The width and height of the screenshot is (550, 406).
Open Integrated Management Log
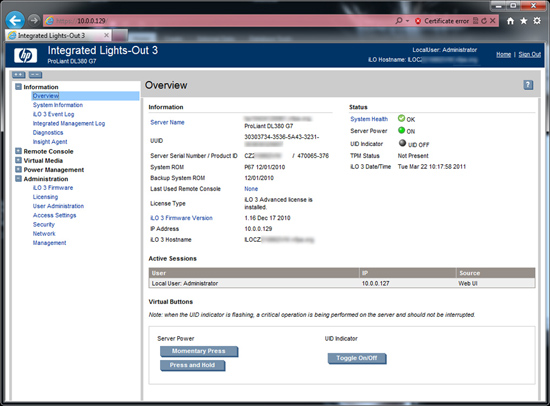click(x=69, y=123)
